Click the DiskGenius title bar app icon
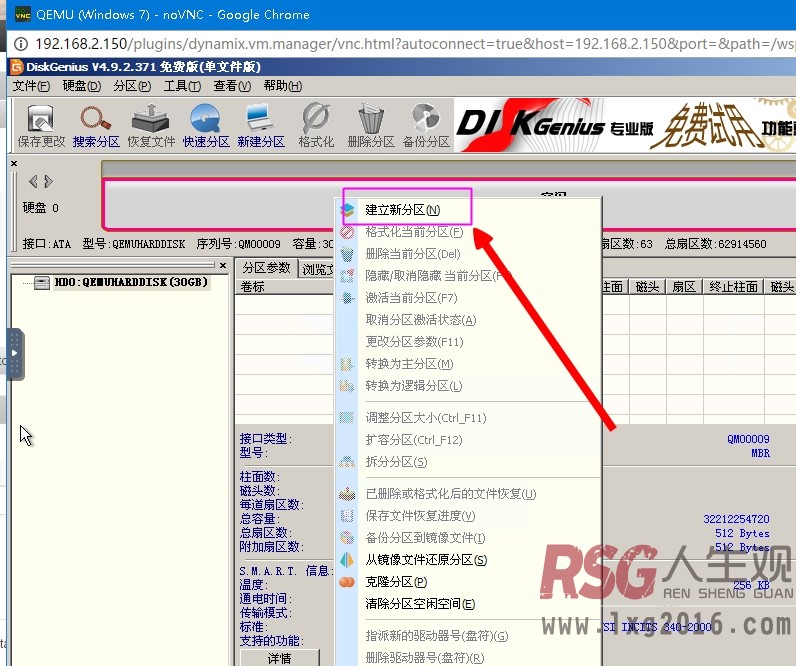 (17, 66)
